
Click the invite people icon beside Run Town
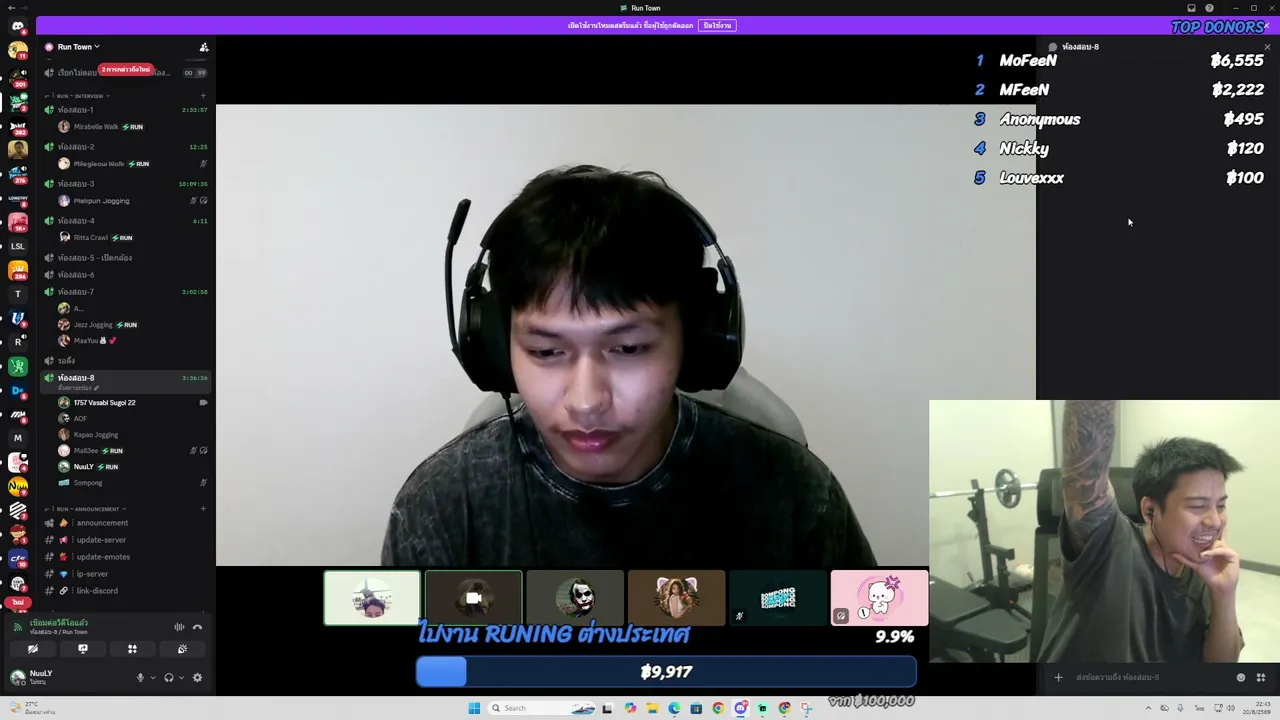(204, 47)
